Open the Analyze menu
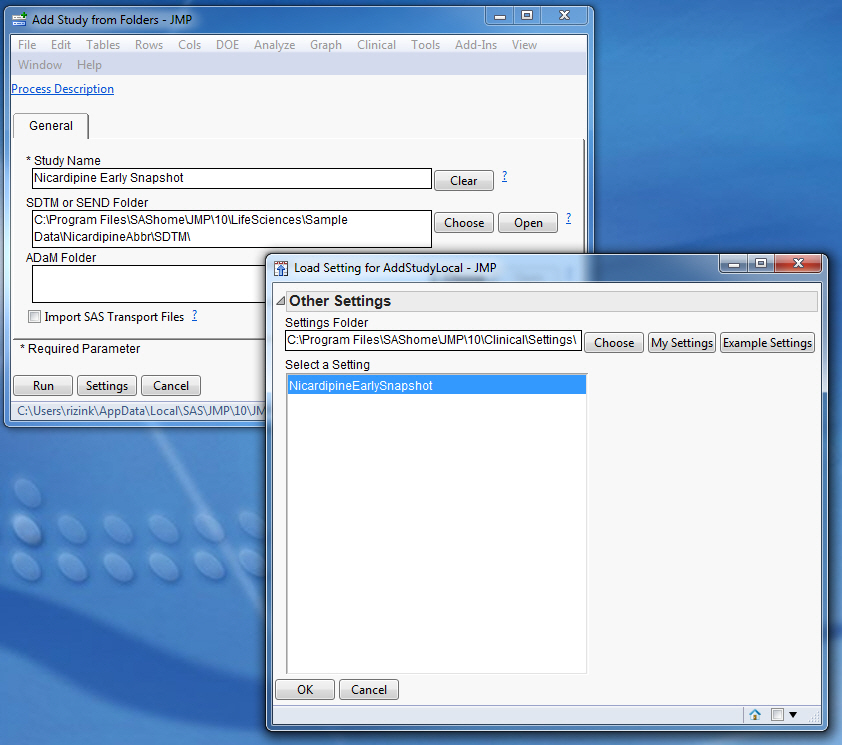The width and height of the screenshot is (842, 745). [x=274, y=45]
